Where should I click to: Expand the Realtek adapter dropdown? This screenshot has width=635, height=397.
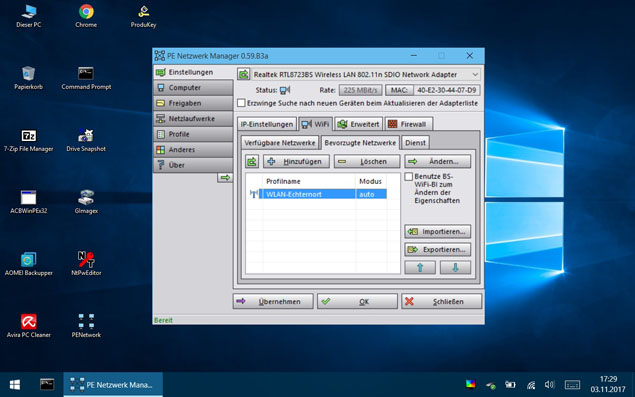tap(475, 75)
